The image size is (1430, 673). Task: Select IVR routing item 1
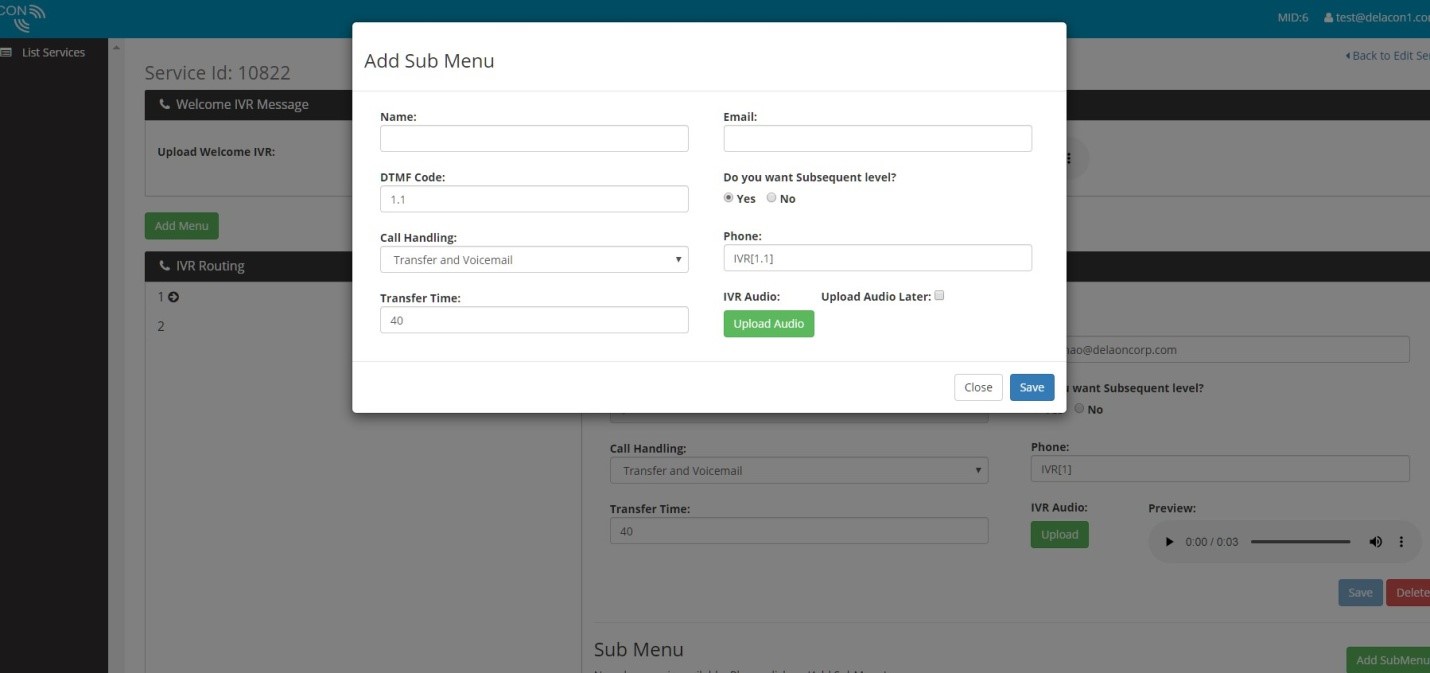(161, 297)
